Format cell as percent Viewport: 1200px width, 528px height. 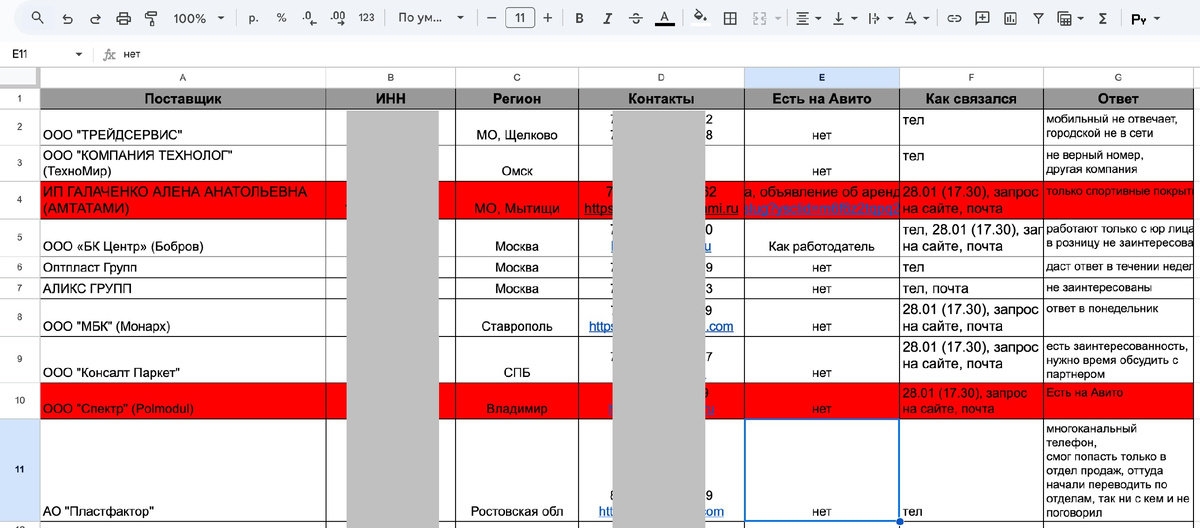[x=281, y=18]
